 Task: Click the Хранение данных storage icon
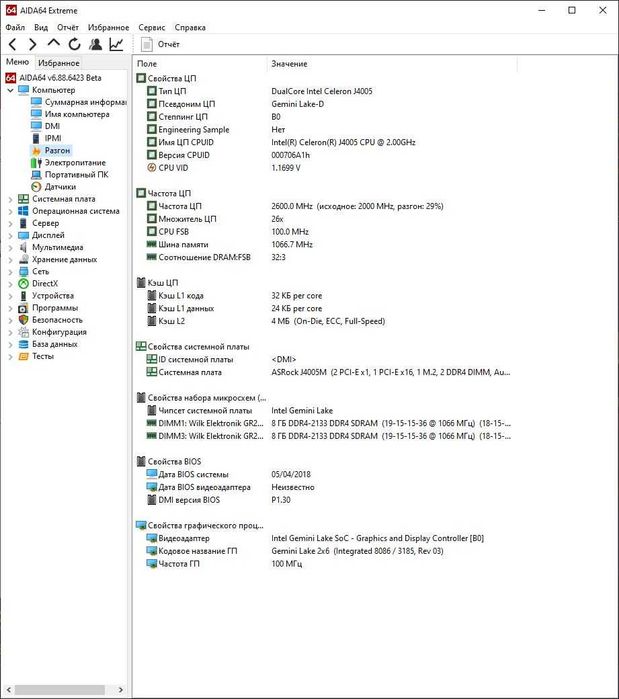(23, 259)
